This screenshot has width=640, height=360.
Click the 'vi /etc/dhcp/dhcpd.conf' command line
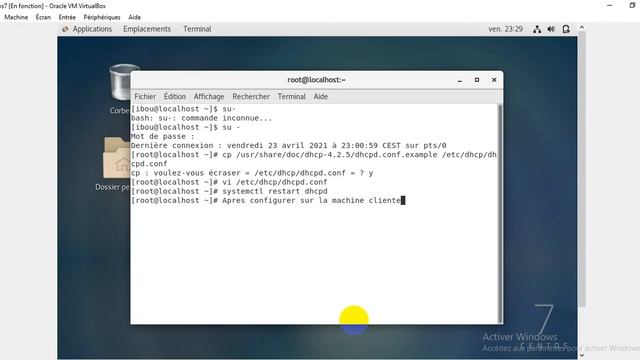click(x=229, y=182)
